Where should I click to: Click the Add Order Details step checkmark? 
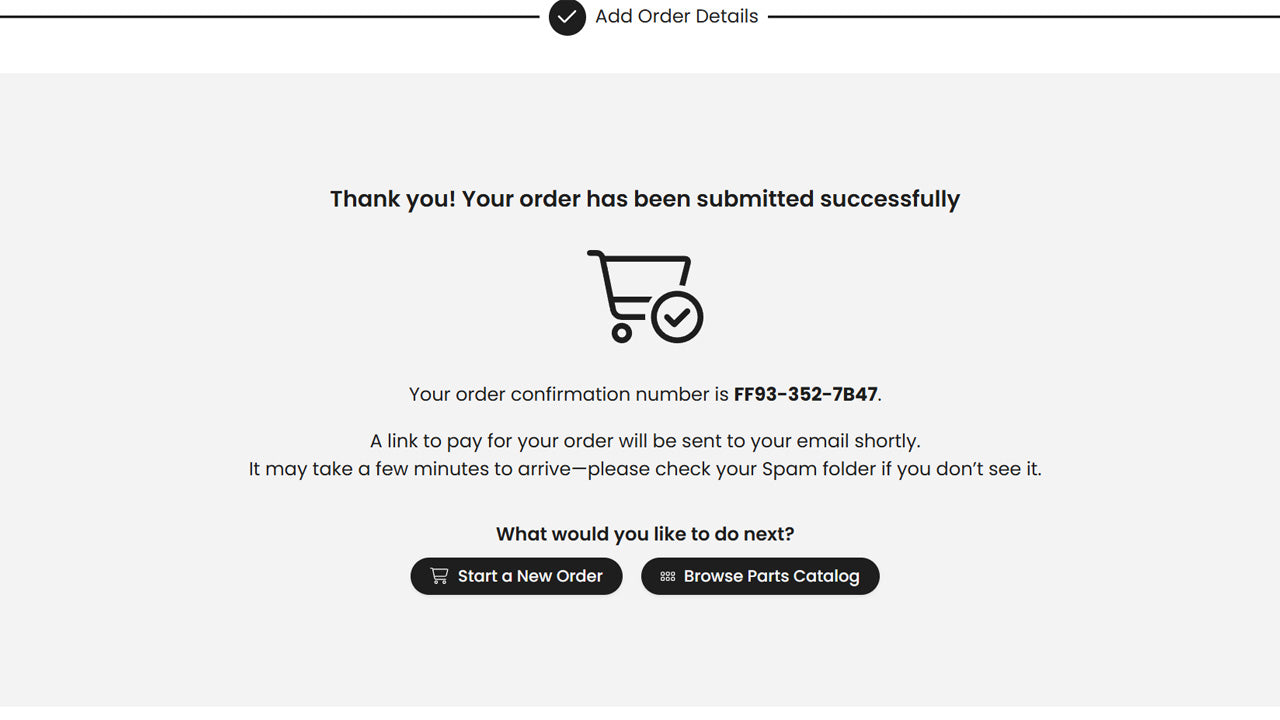coord(567,17)
